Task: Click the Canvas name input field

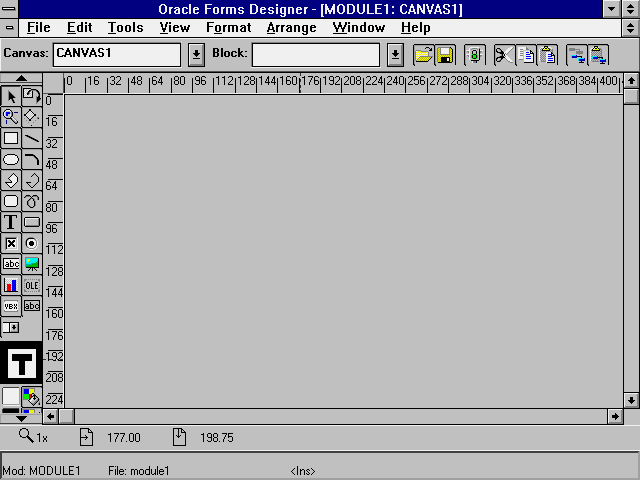Action: [117, 54]
